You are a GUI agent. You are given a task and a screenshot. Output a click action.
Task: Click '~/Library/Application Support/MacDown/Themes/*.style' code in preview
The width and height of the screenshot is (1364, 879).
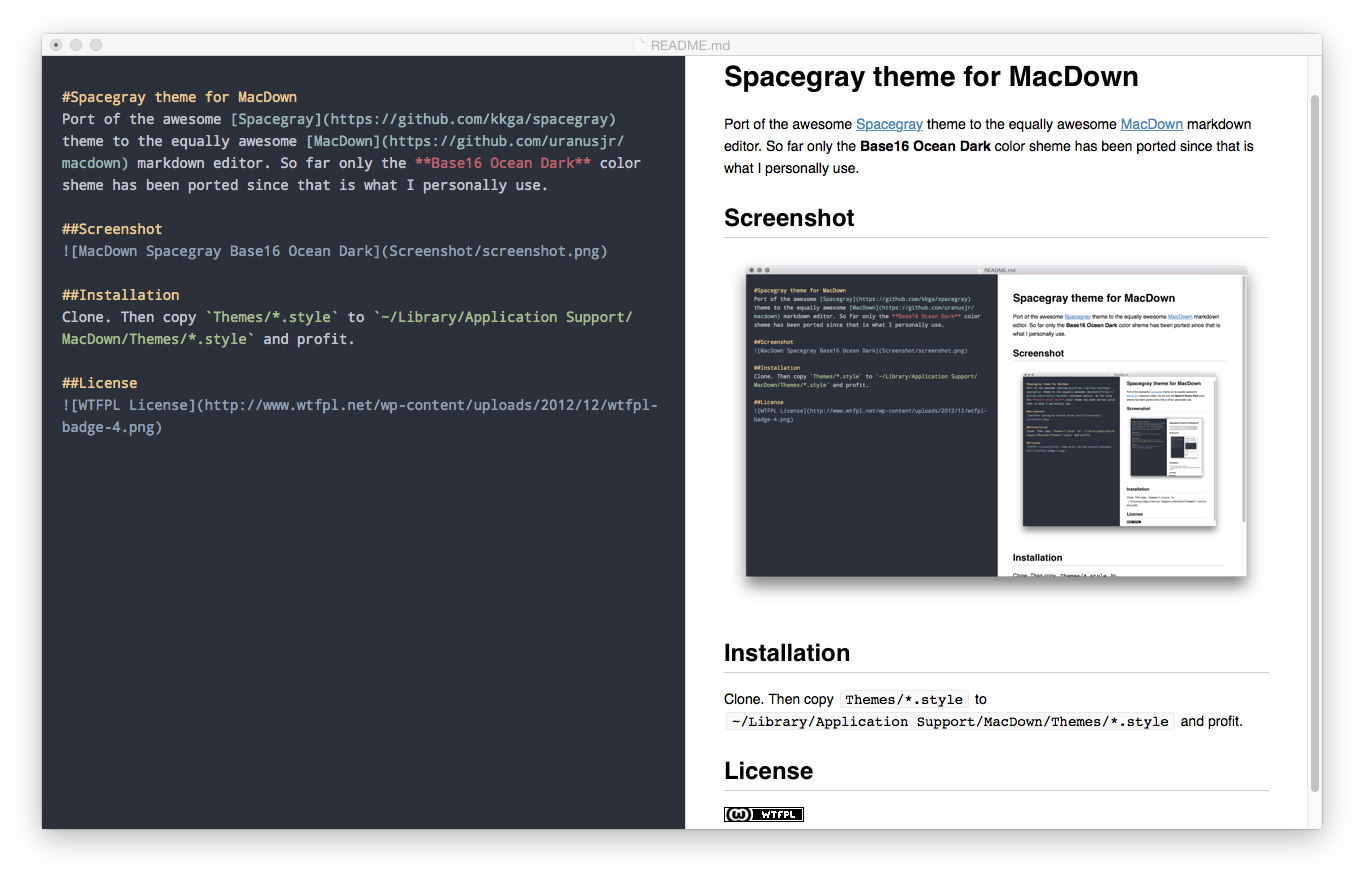[x=950, y=722]
